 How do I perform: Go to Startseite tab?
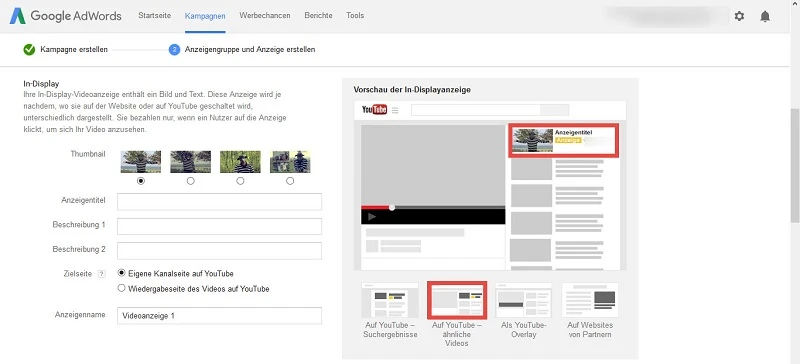tap(155, 15)
